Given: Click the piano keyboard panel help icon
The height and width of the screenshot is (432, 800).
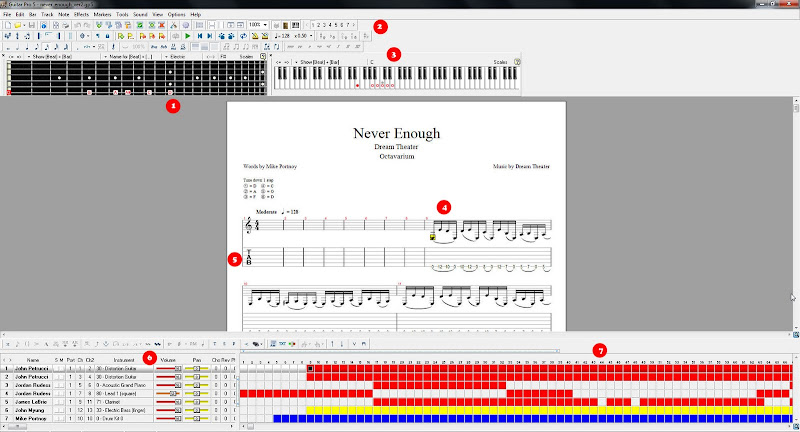Looking at the screenshot, I should pos(517,62).
